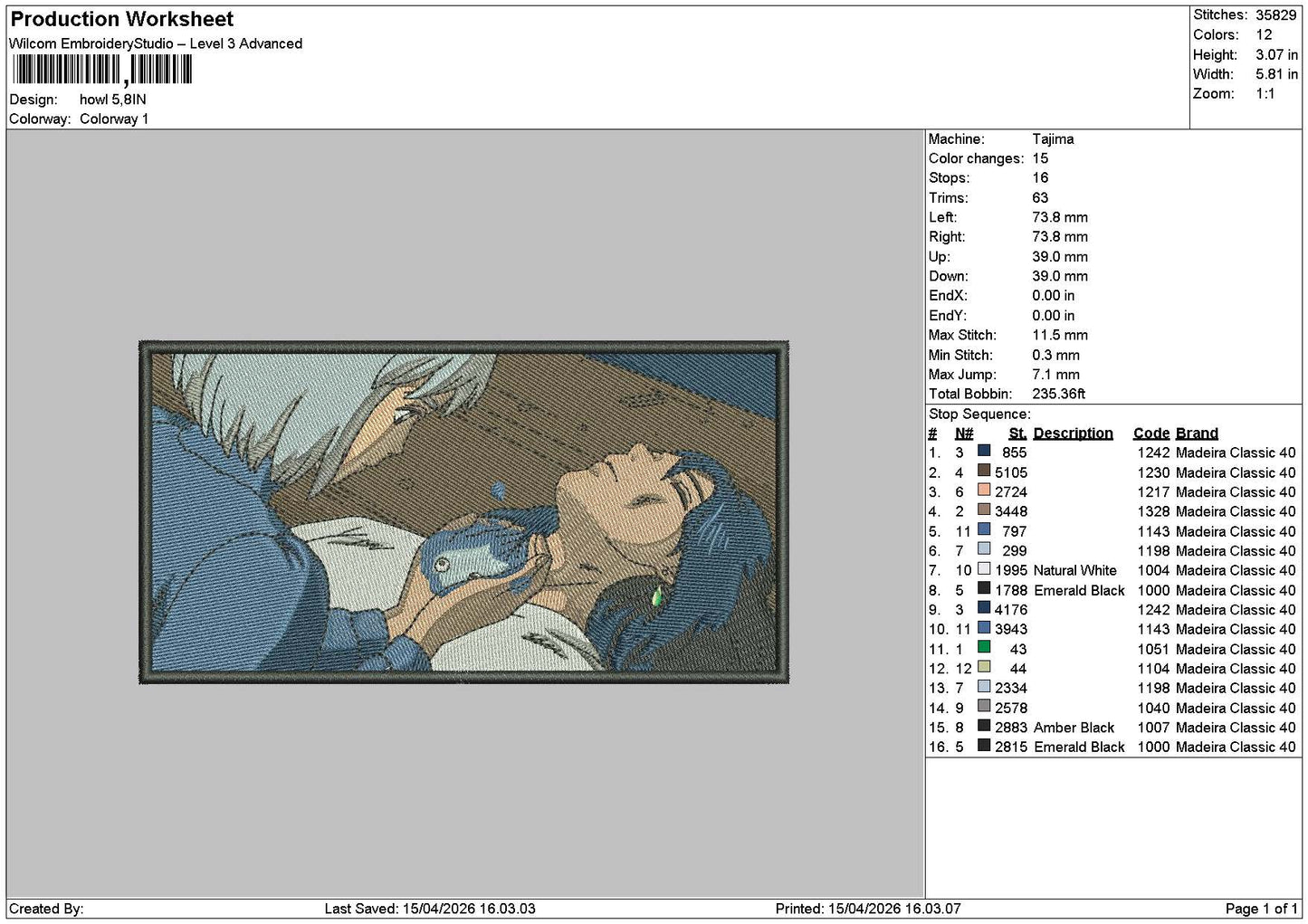Image resolution: width=1308 pixels, height=924 pixels.
Task: Click the 'Right:' label
Action: click(x=947, y=237)
